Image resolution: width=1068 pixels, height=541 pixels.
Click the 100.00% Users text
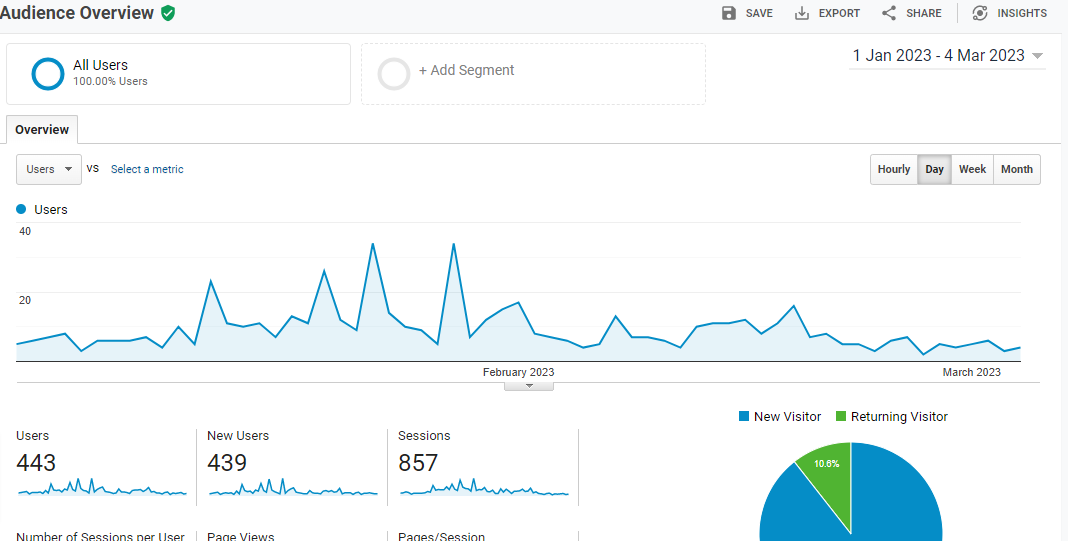(x=110, y=81)
